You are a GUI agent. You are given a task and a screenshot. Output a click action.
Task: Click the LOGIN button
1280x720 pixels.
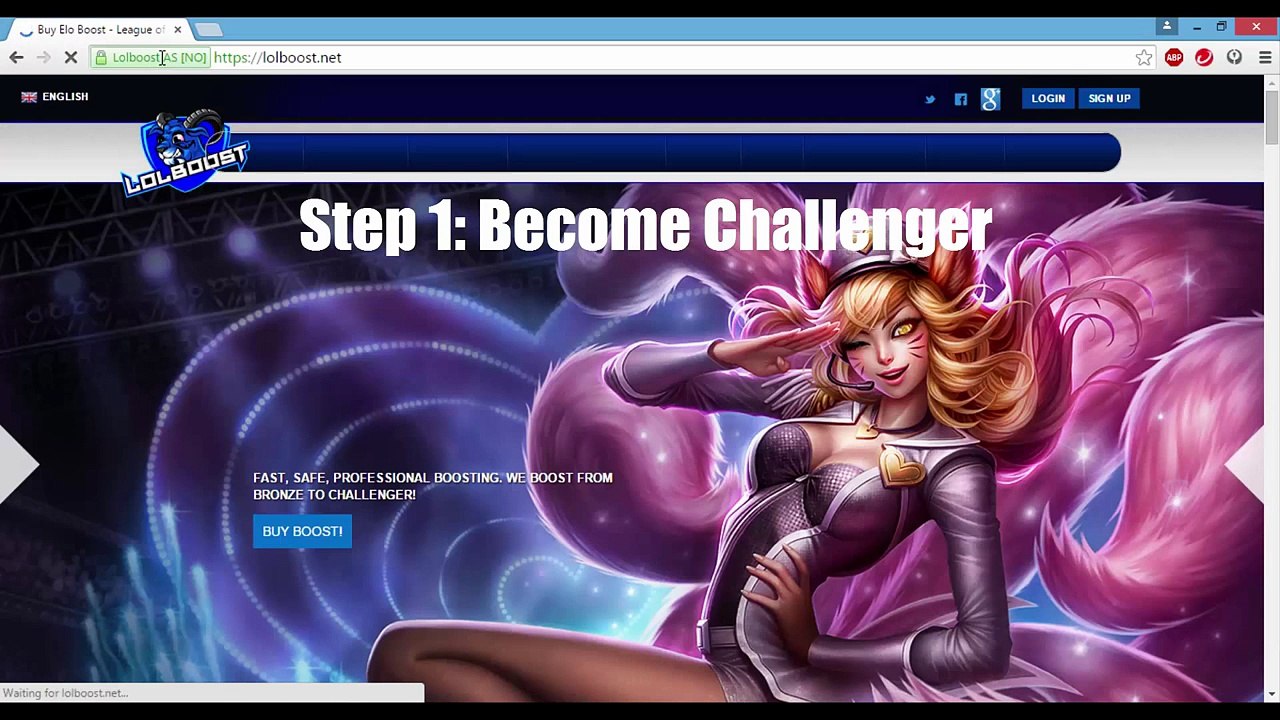(1048, 98)
